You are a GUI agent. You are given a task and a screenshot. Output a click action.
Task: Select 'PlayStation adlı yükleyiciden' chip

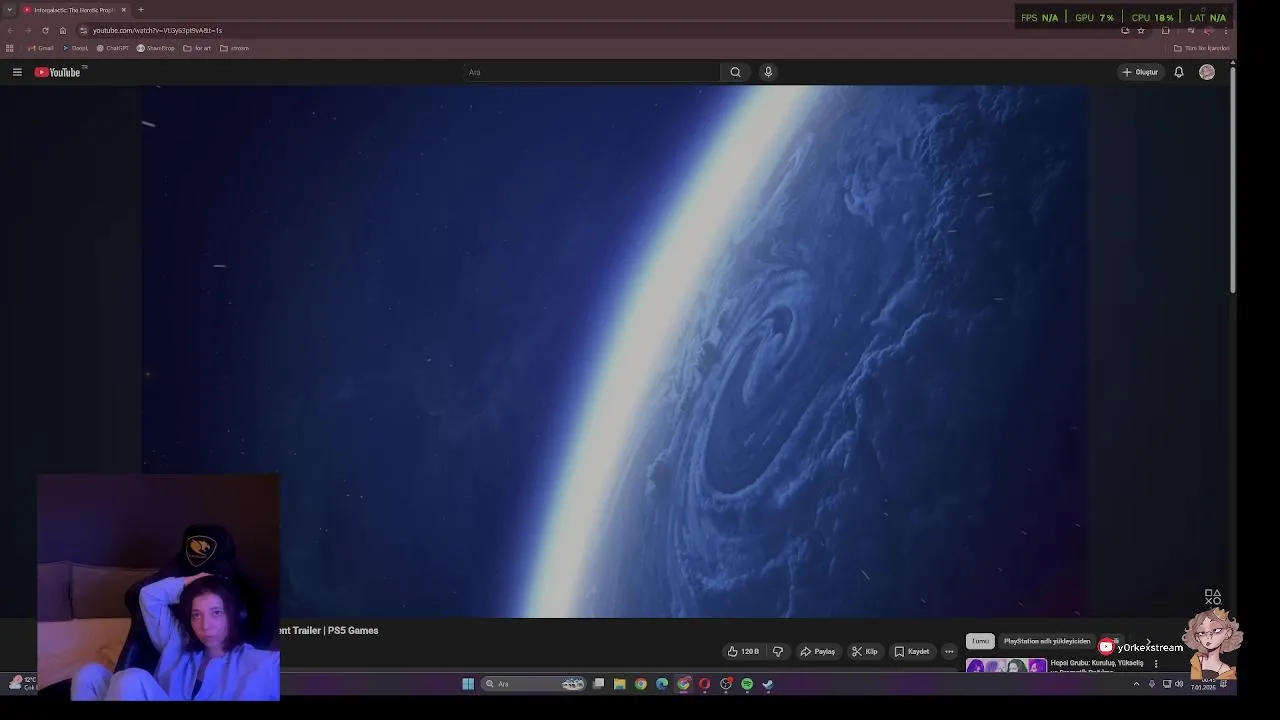(x=1046, y=641)
